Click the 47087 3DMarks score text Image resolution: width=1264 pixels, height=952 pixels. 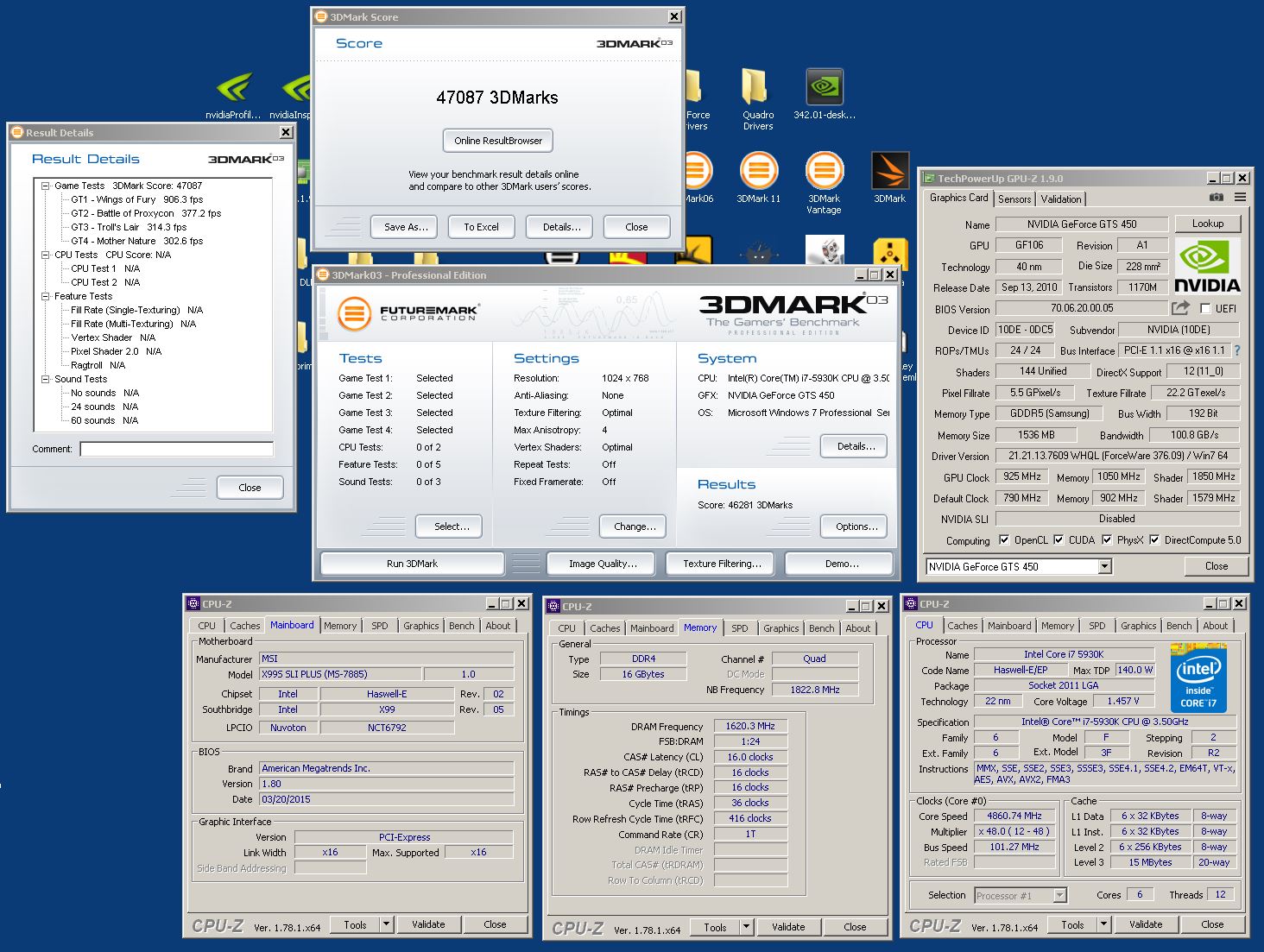coord(497,98)
